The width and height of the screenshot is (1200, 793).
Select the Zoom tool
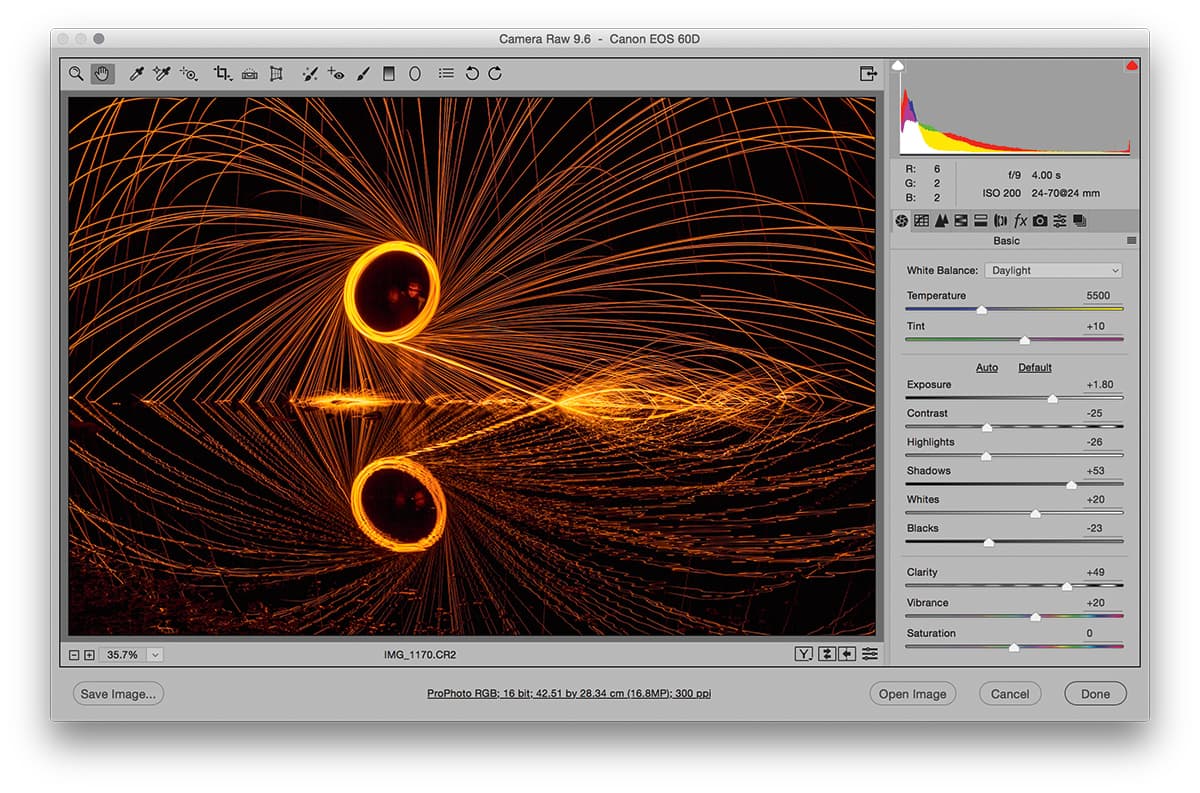[x=76, y=74]
